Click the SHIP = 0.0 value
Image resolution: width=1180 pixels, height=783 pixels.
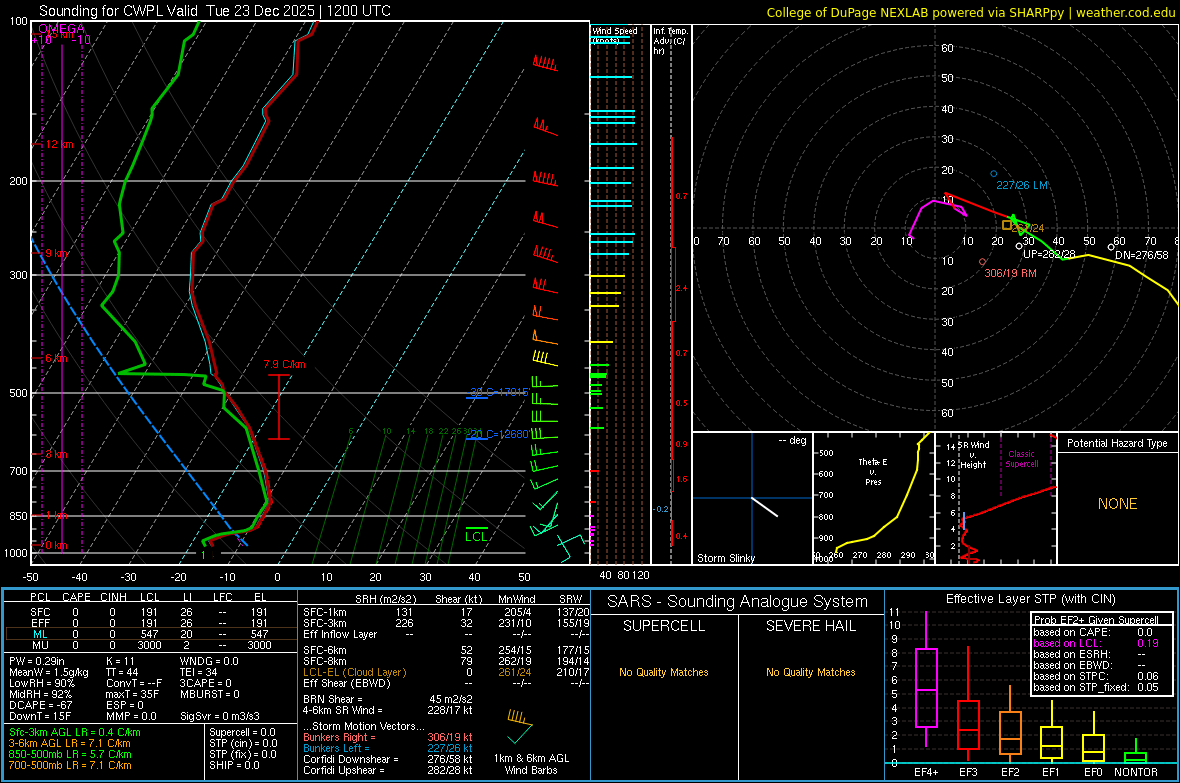[x=234, y=765]
